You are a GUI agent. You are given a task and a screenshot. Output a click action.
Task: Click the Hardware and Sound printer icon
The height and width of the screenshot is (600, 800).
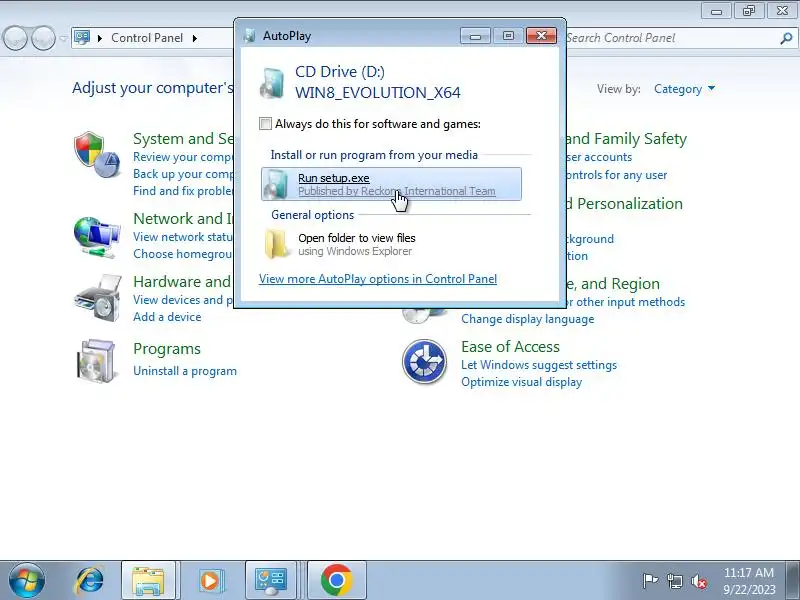pyautogui.click(x=97, y=298)
